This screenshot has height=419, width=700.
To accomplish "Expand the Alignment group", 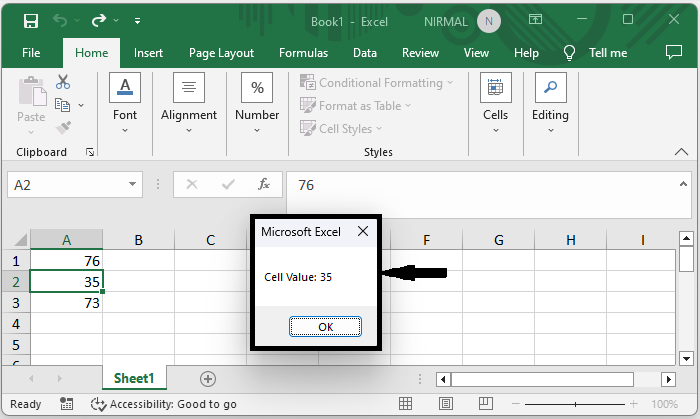I will tap(189, 103).
